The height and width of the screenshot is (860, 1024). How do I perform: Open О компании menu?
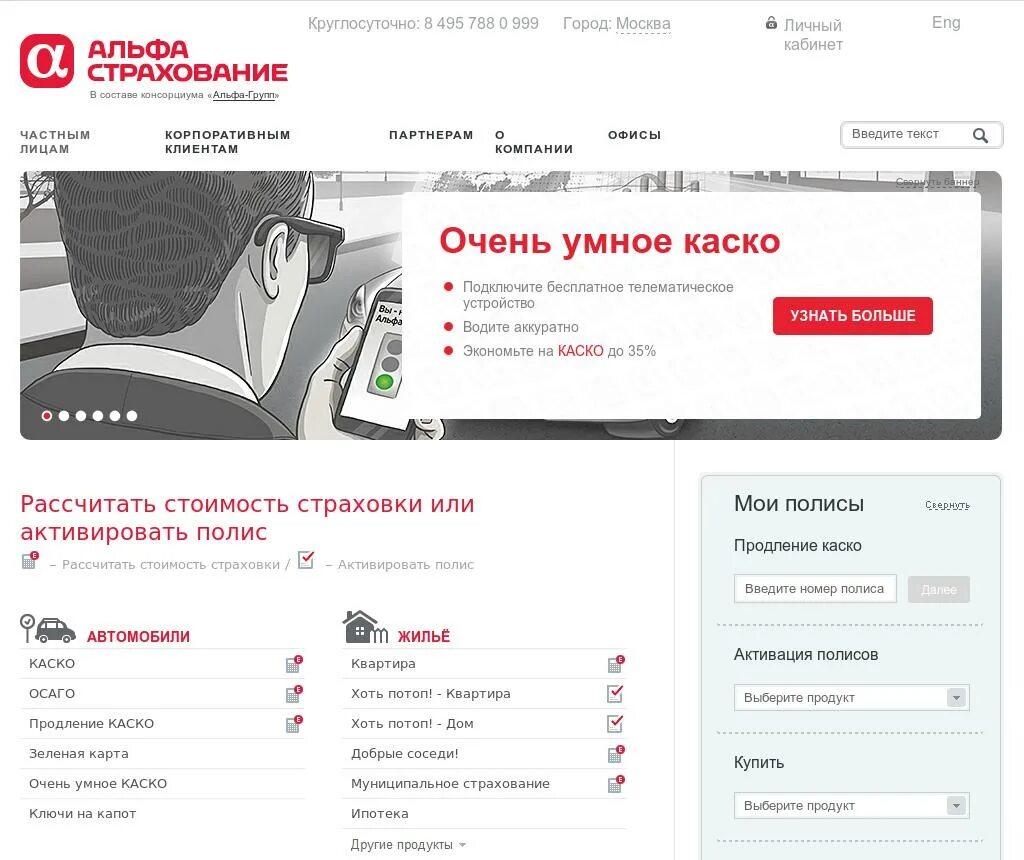(534, 142)
